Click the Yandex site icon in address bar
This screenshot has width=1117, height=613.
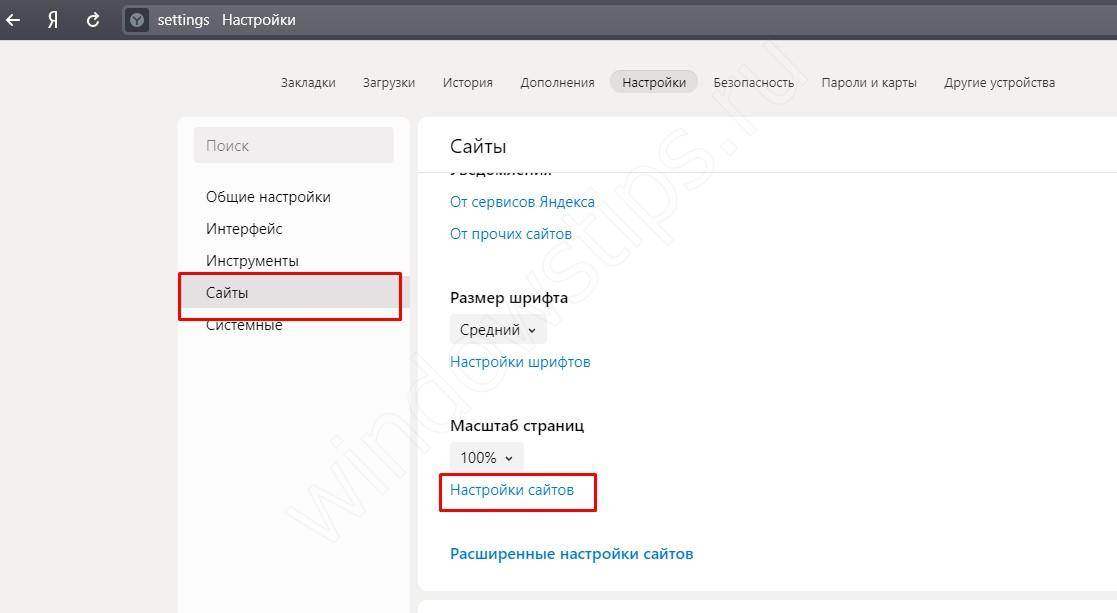click(x=137, y=20)
